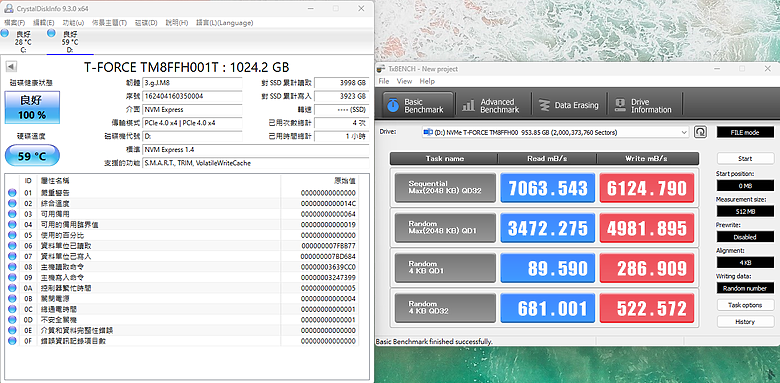The width and height of the screenshot is (780, 383).
Task: Open the 說明(H) menu in CrystalDiskInfo
Action: [177, 23]
